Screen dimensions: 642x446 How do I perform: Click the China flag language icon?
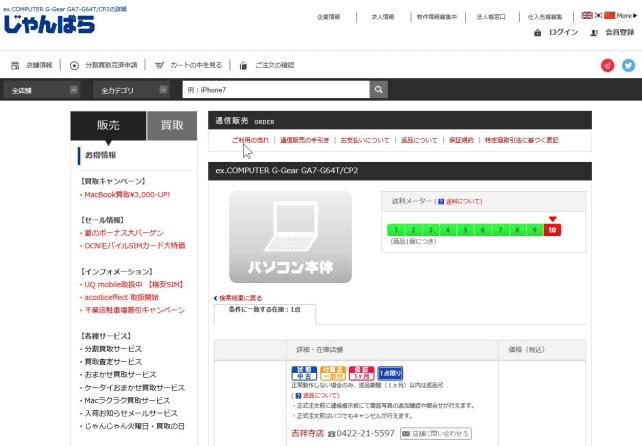pyautogui.click(x=609, y=16)
